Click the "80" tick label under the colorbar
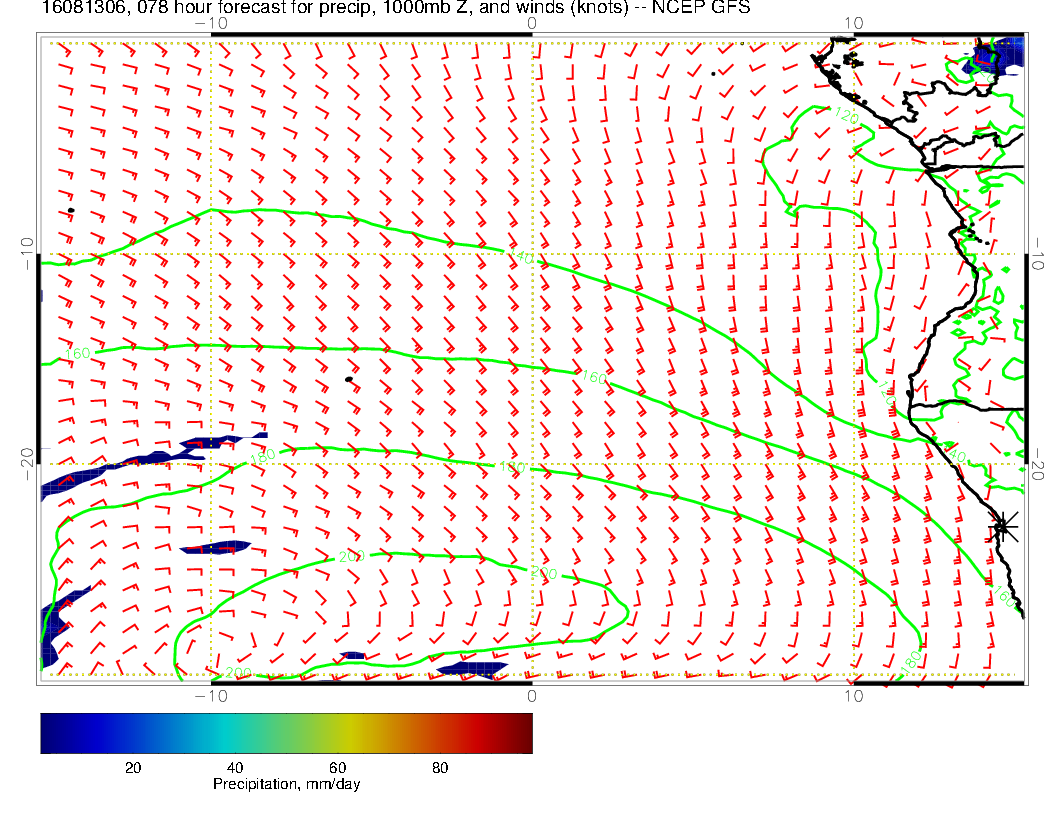This screenshot has height=816, width=1056. (440, 768)
